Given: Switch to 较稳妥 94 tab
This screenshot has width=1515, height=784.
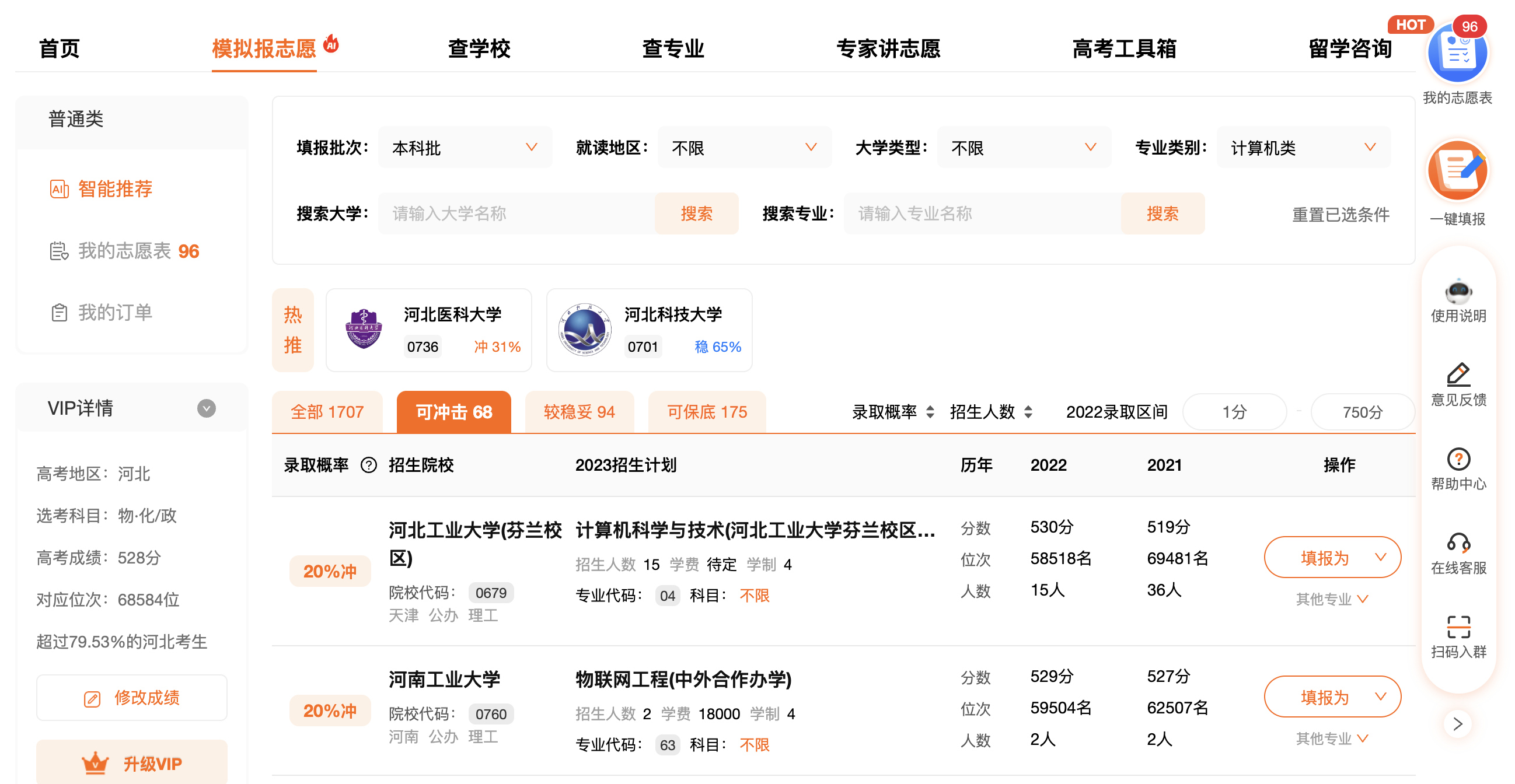Looking at the screenshot, I should tap(579, 412).
